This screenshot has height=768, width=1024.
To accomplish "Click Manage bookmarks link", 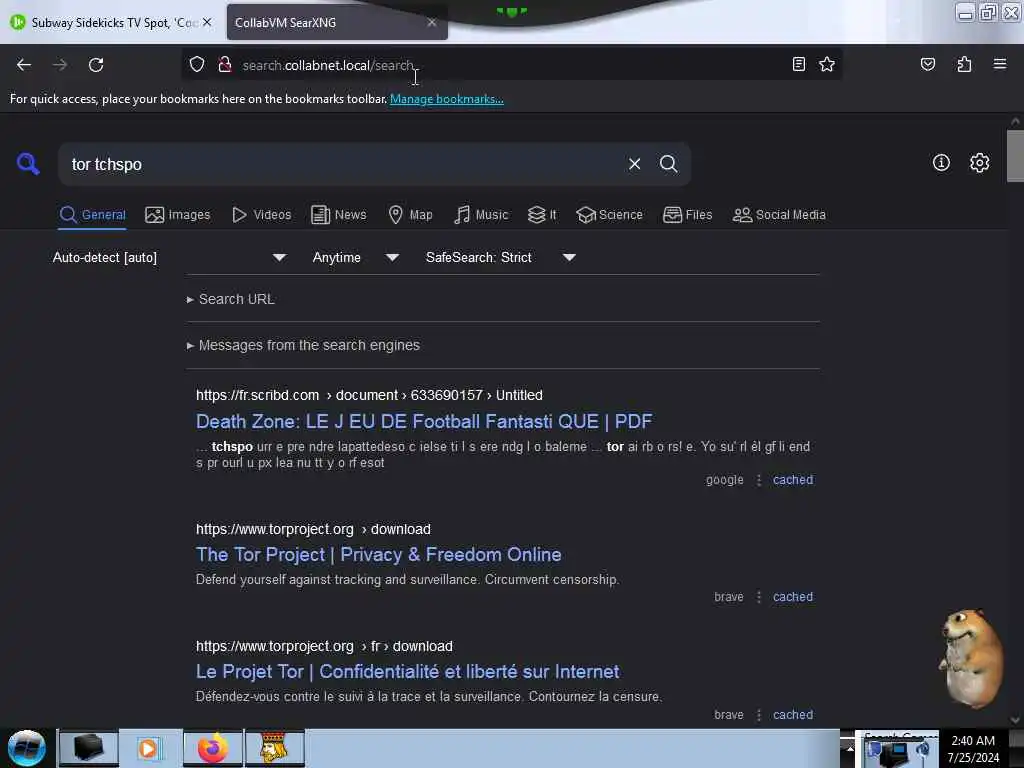I will [x=447, y=99].
